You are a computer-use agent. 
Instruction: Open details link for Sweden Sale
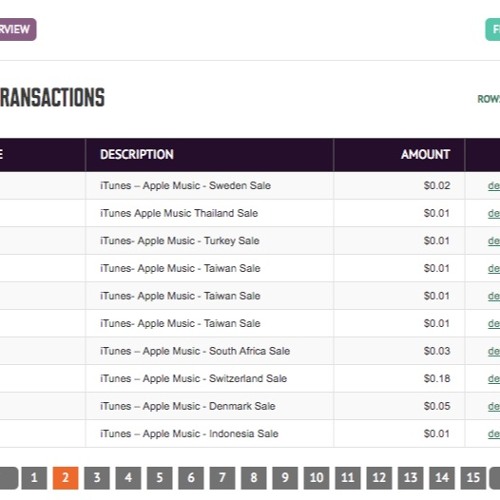494,186
